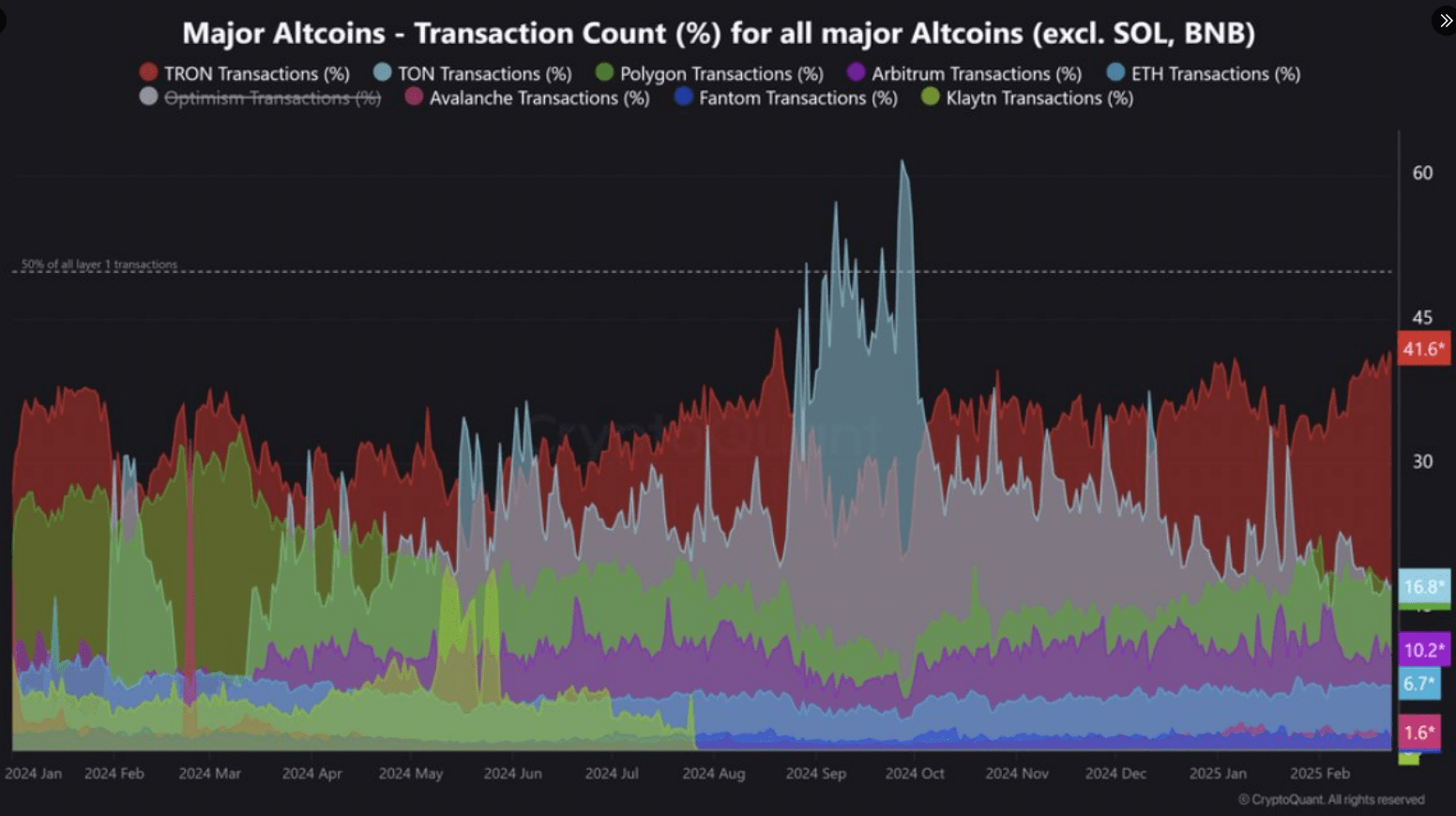Click the CryptoQuant copyright text
The height and width of the screenshot is (816, 1456).
[x=1331, y=800]
